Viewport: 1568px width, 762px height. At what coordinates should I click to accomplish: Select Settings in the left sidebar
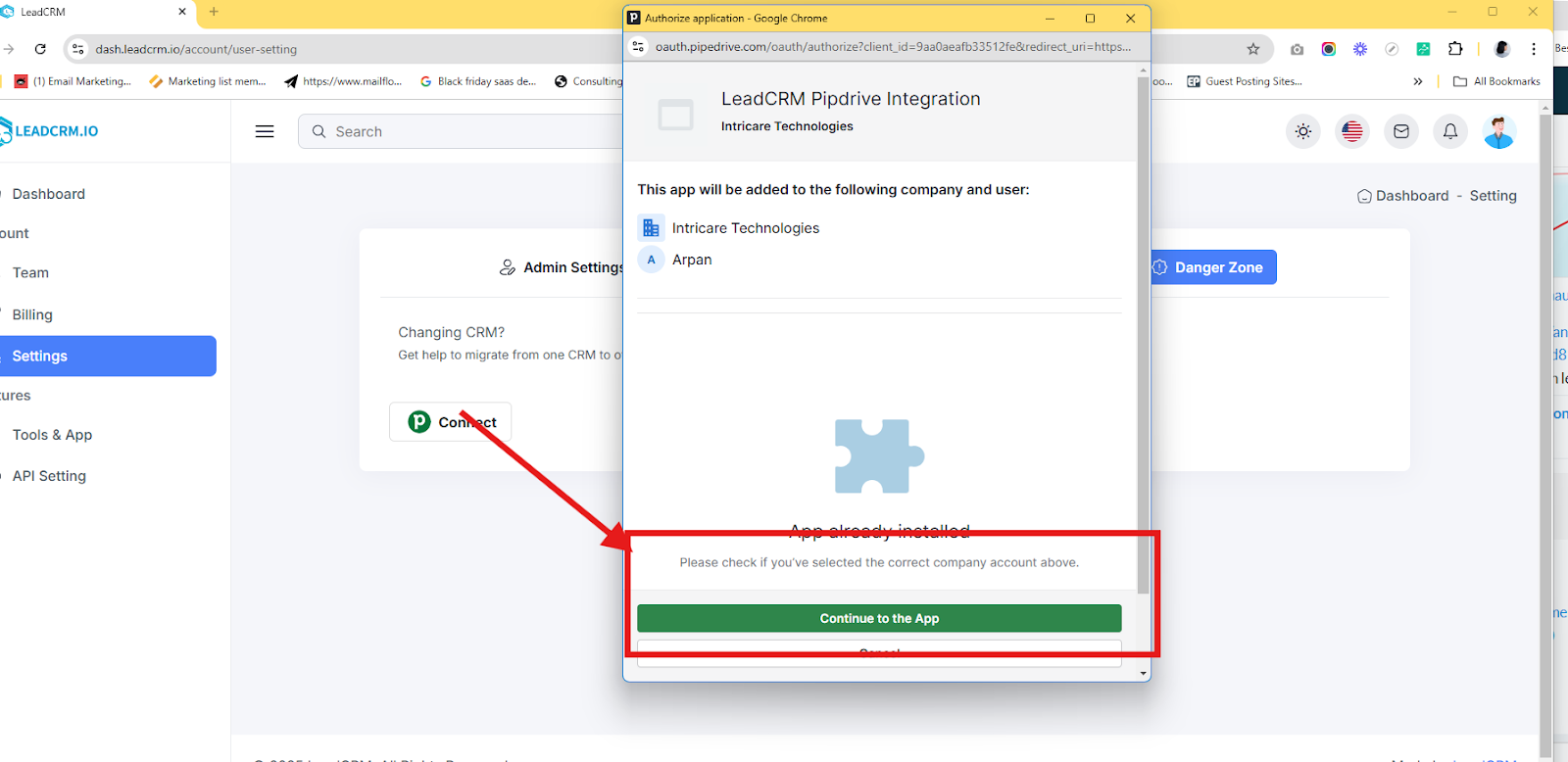[x=108, y=356]
